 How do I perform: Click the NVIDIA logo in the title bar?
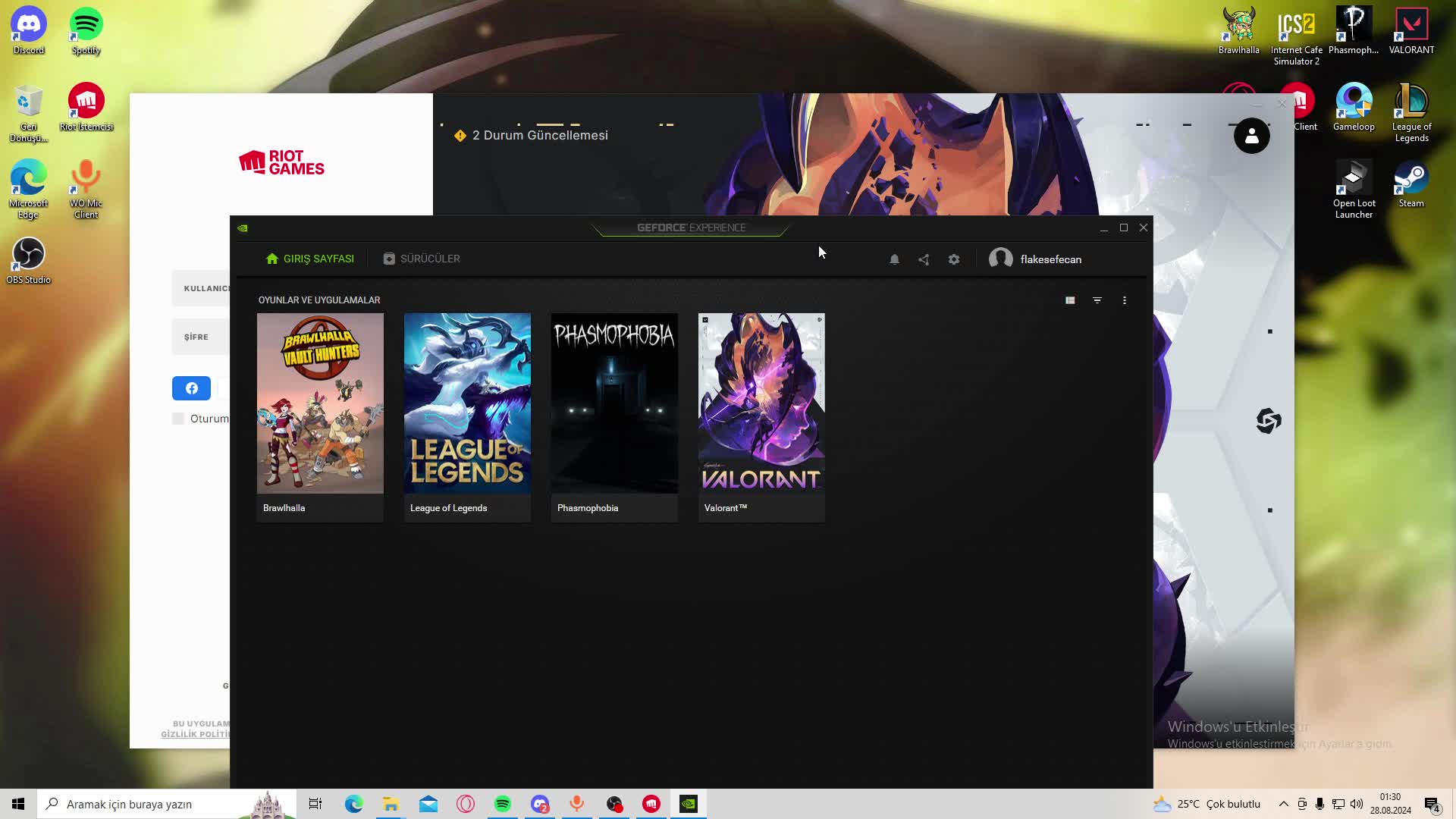coord(243,227)
